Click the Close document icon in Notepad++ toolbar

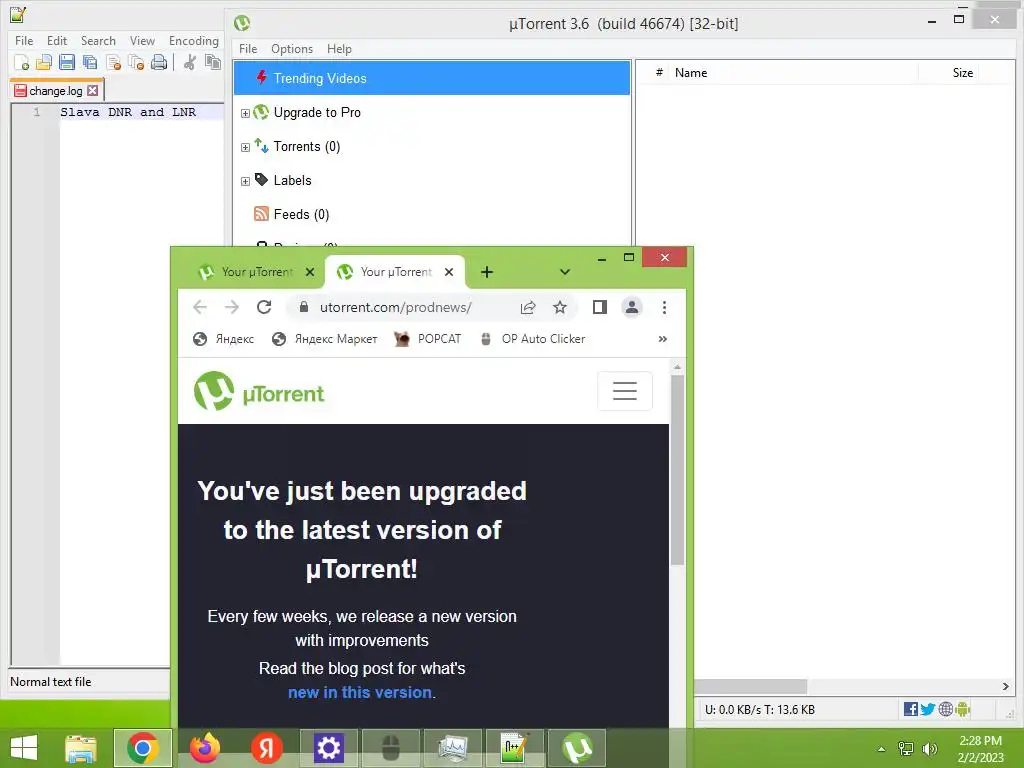coord(113,62)
